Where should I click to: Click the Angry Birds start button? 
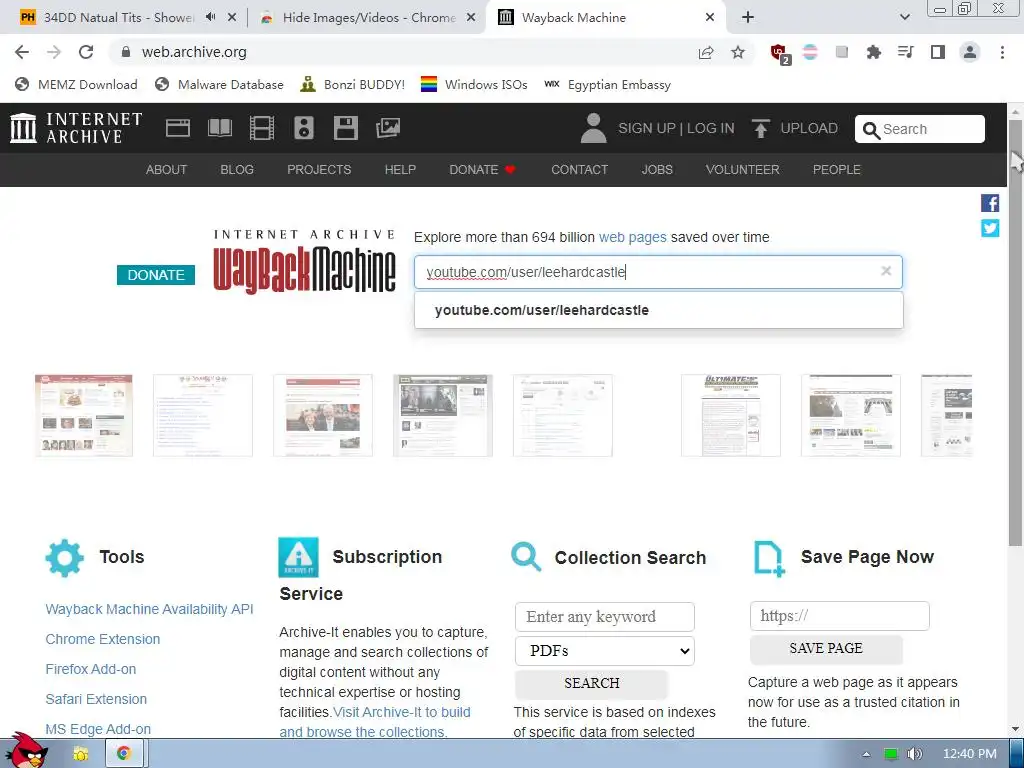coord(27,751)
